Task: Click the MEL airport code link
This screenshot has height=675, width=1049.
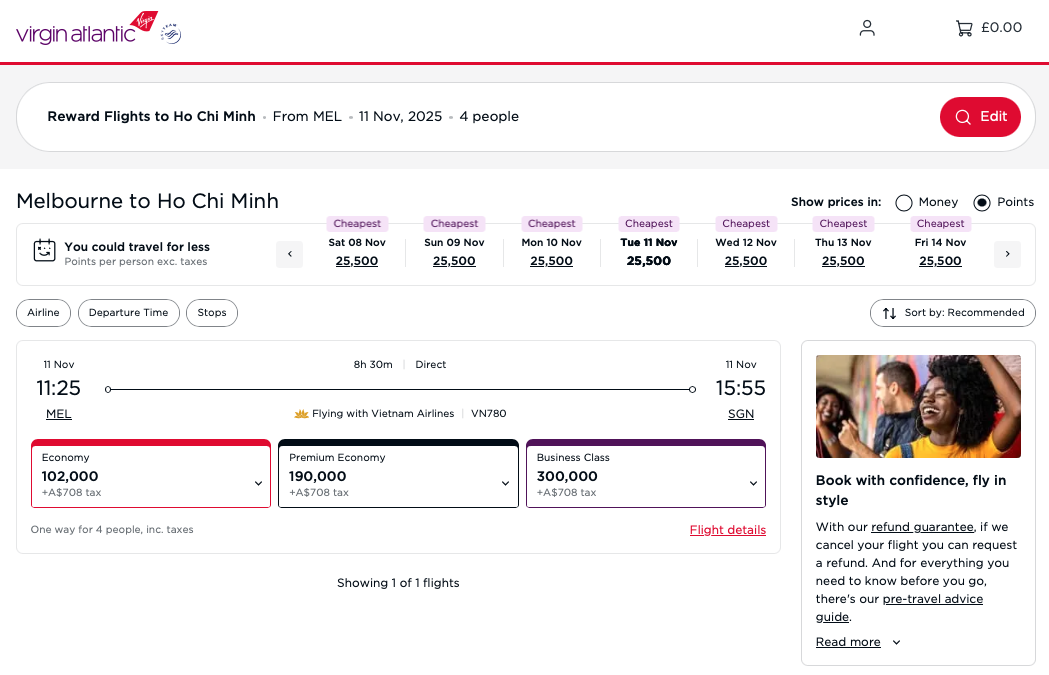Action: (59, 414)
